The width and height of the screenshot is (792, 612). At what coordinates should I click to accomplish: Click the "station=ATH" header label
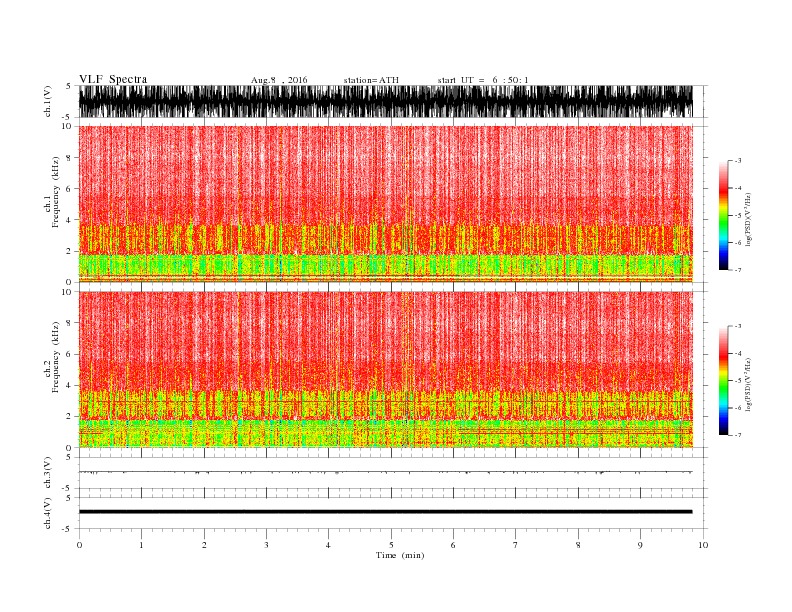[x=371, y=80]
